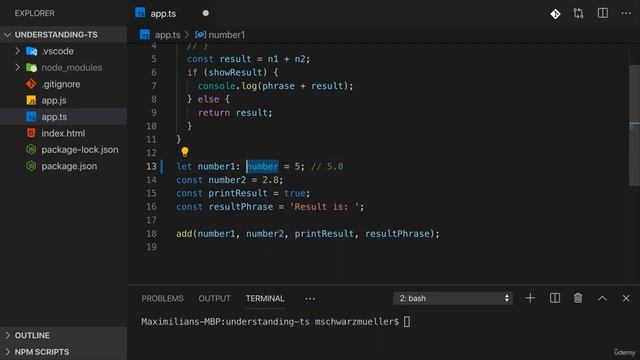Click the app.ts tab file icon

pyautogui.click(x=140, y=13)
